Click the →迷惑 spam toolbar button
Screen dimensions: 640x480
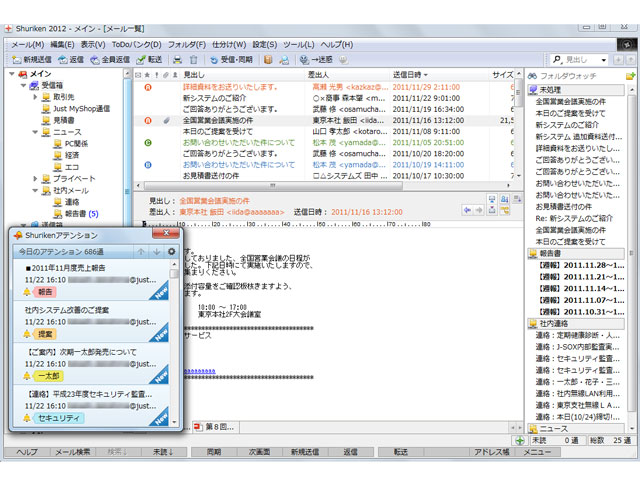tap(316, 60)
